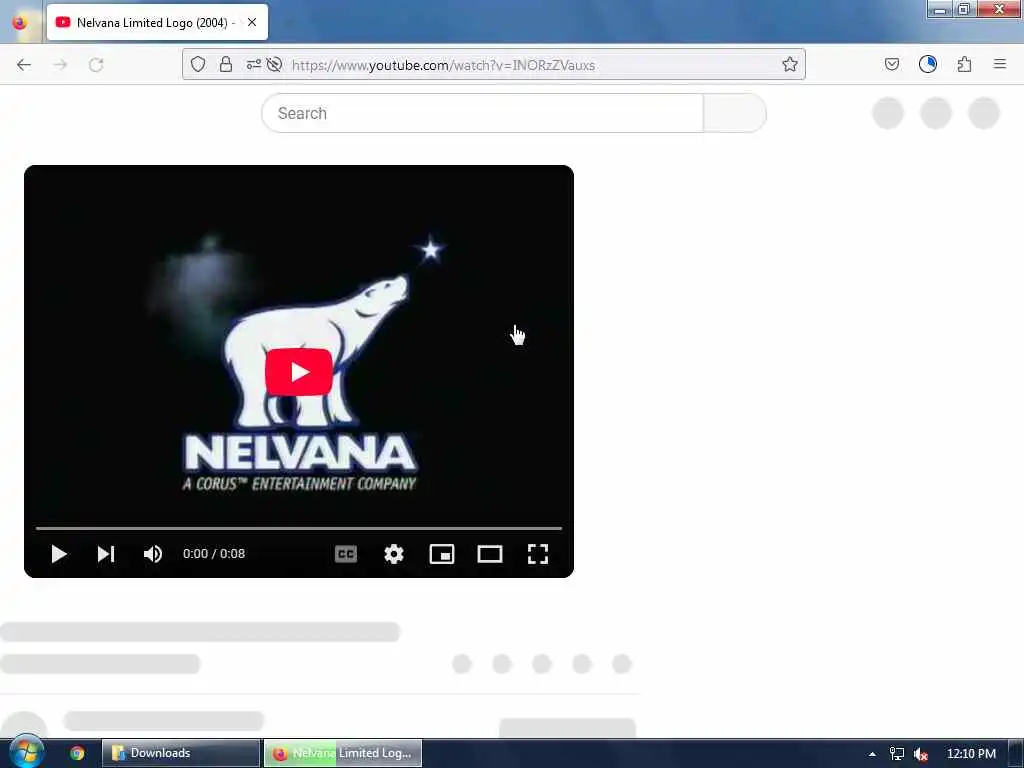Switch to the Downloads taskbar window
Image resolution: width=1024 pixels, height=768 pixels.
click(x=181, y=753)
